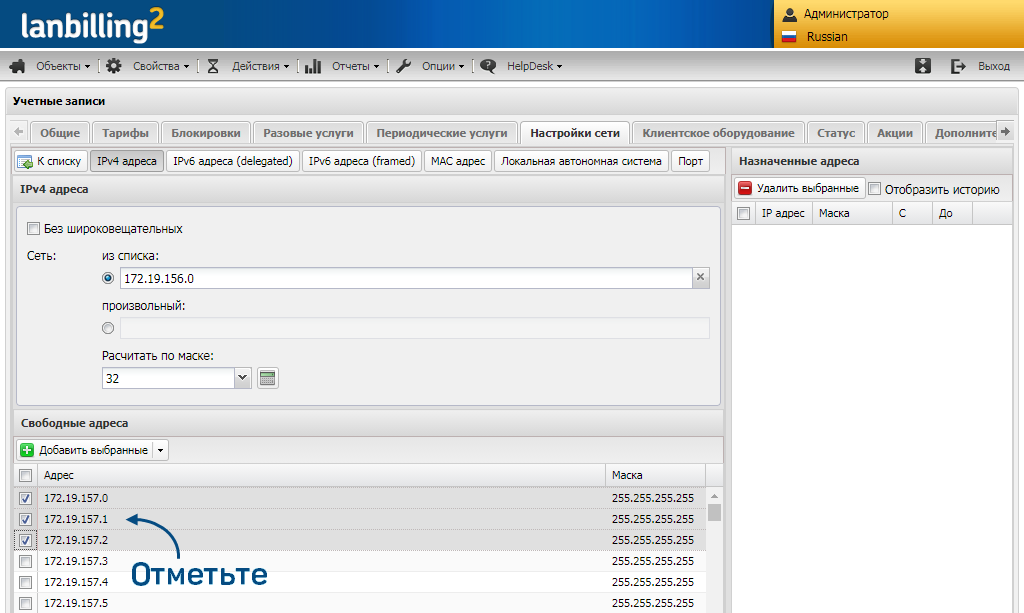Click the Выход logout button
This screenshot has width=1024, height=613.
(x=981, y=66)
